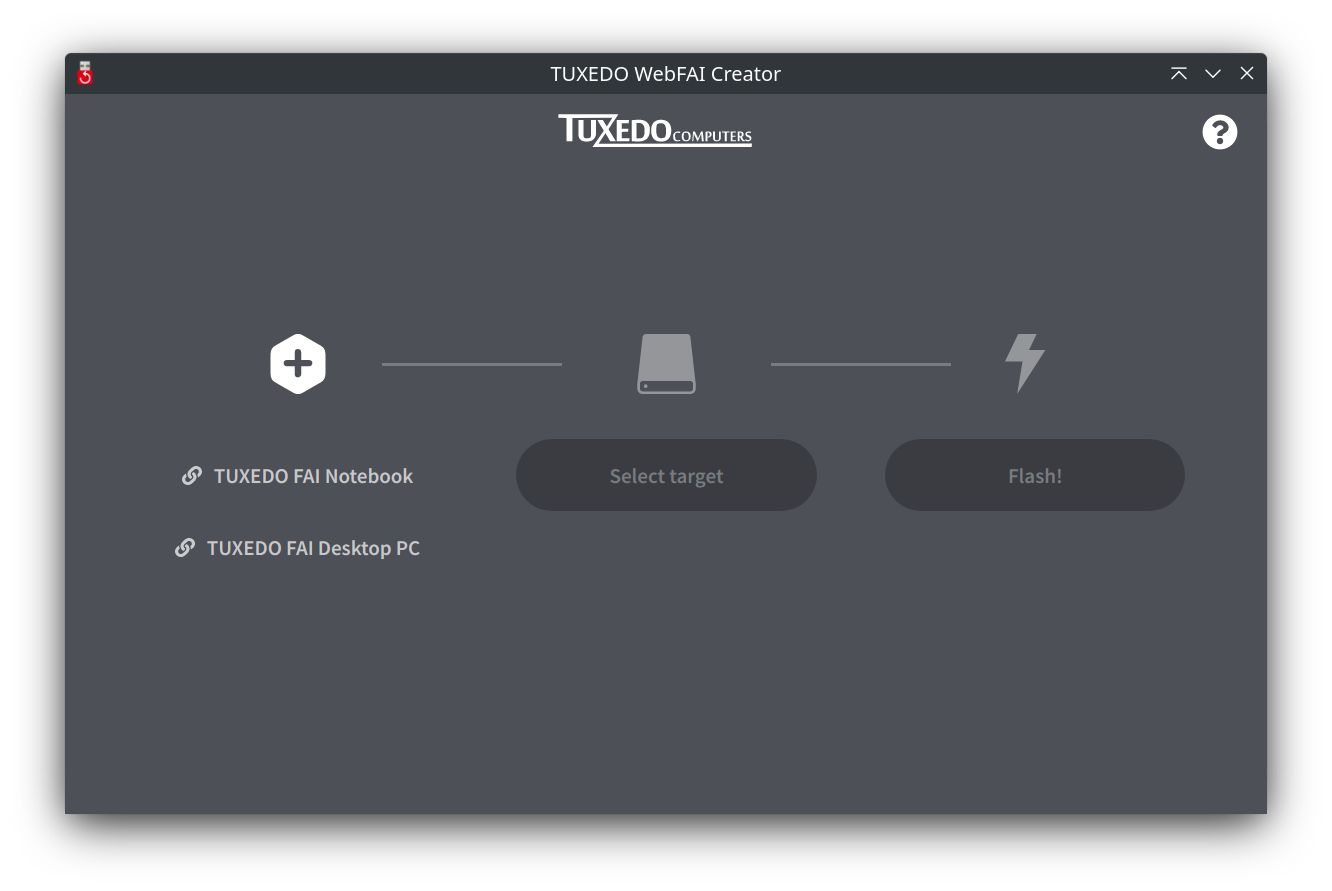
Task: Click the Select target button
Action: click(666, 475)
